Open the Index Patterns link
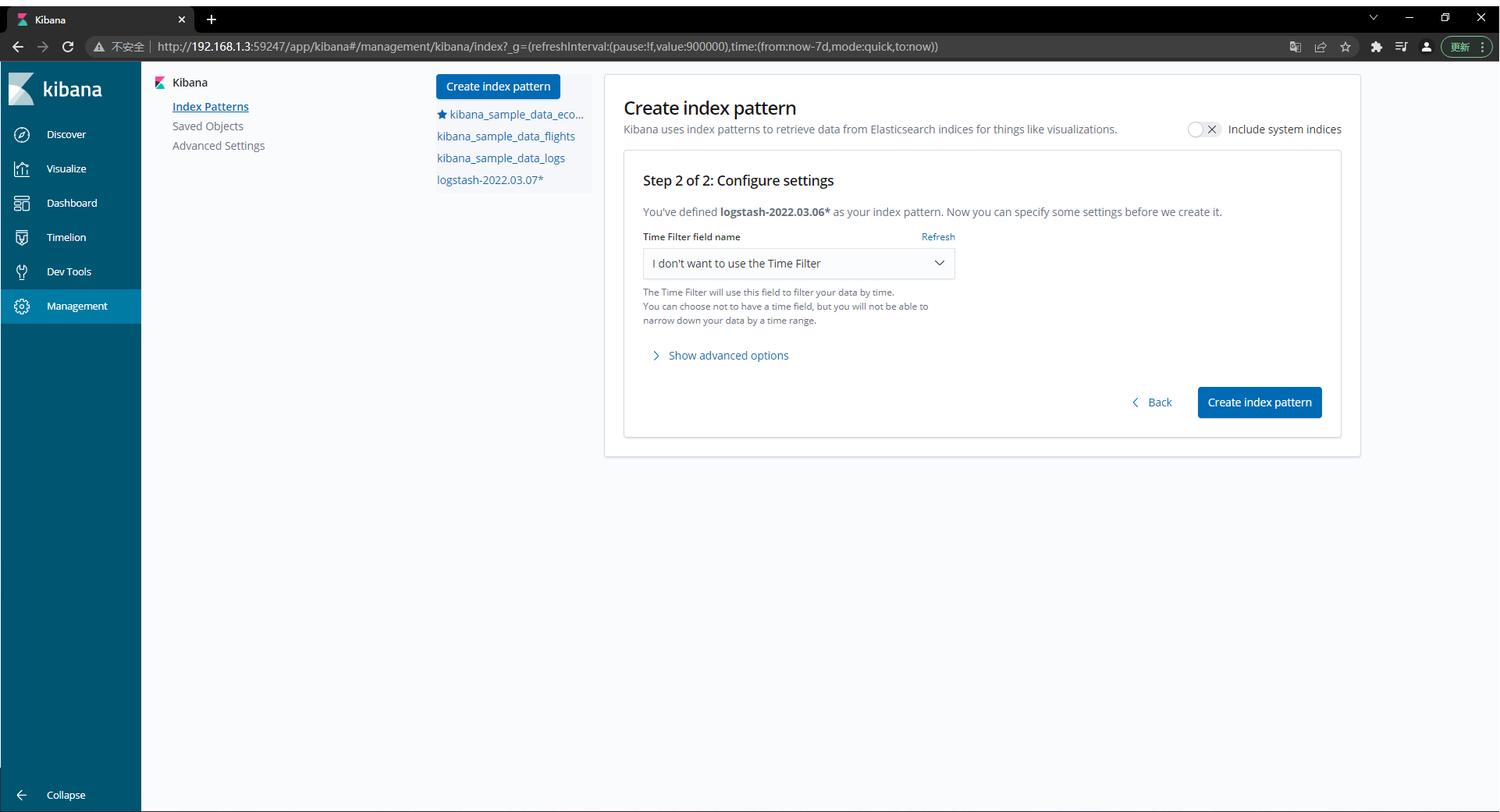1500x812 pixels. 211,107
